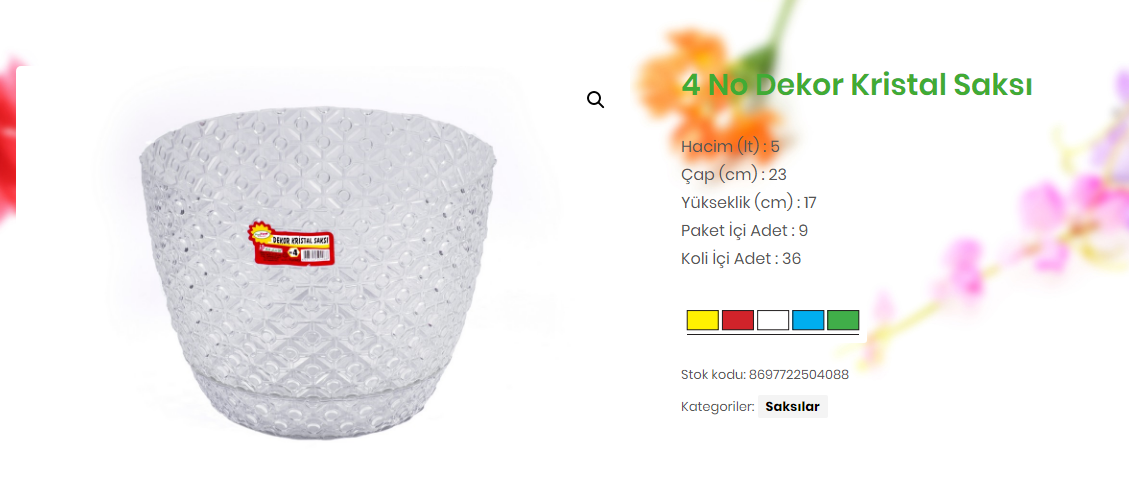Click the clear crystal pot product photo
Viewport: 1129px width, 500px height.
318,272
